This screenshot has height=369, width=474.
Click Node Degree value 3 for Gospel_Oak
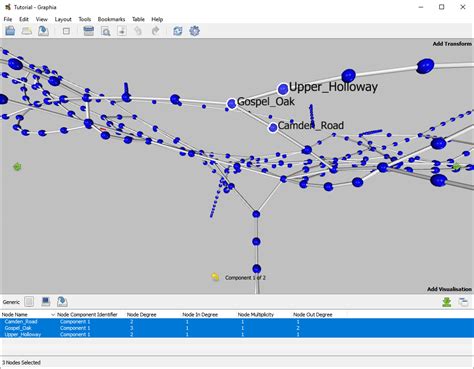pyautogui.click(x=131, y=328)
